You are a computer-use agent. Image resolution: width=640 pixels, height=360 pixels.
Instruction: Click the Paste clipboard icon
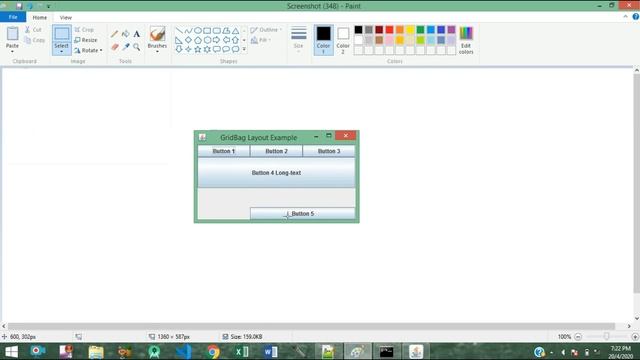coord(12,34)
